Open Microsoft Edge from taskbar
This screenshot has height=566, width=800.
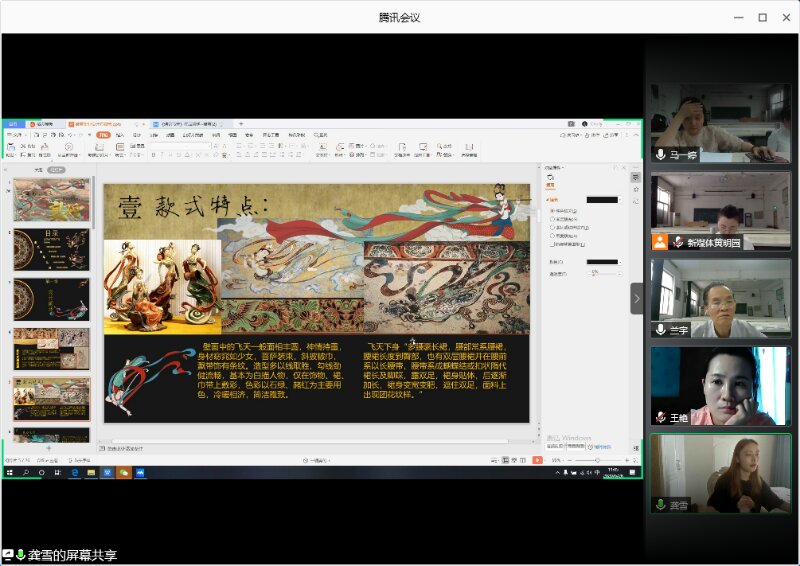click(74, 472)
